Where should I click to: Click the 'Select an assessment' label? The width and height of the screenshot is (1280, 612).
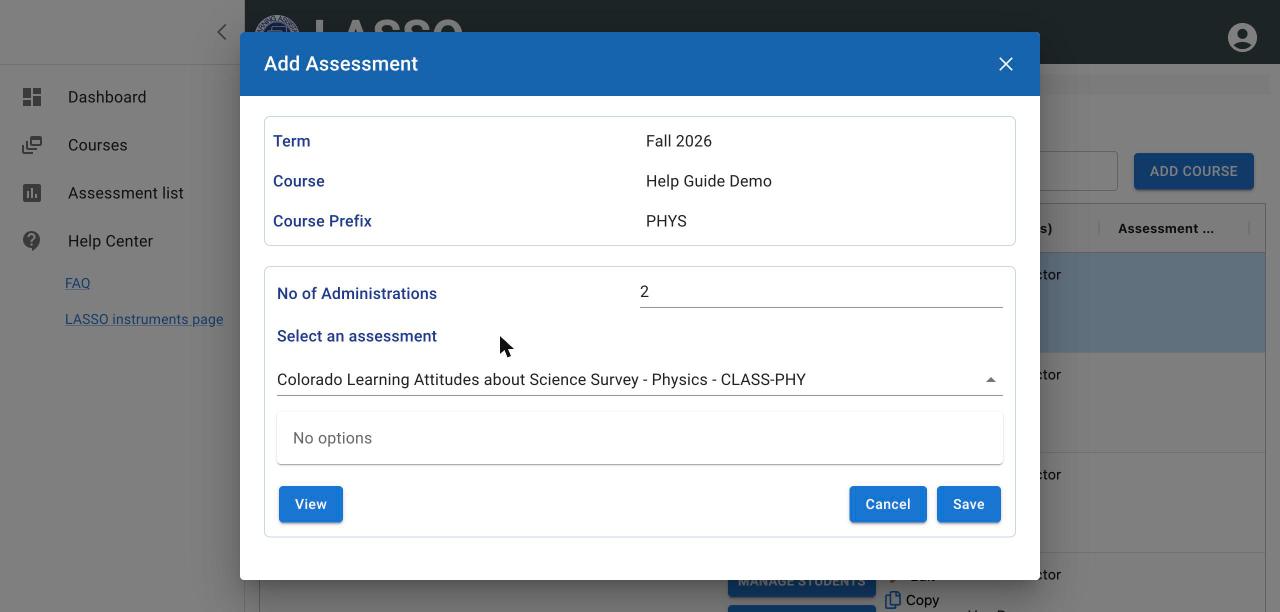(357, 336)
